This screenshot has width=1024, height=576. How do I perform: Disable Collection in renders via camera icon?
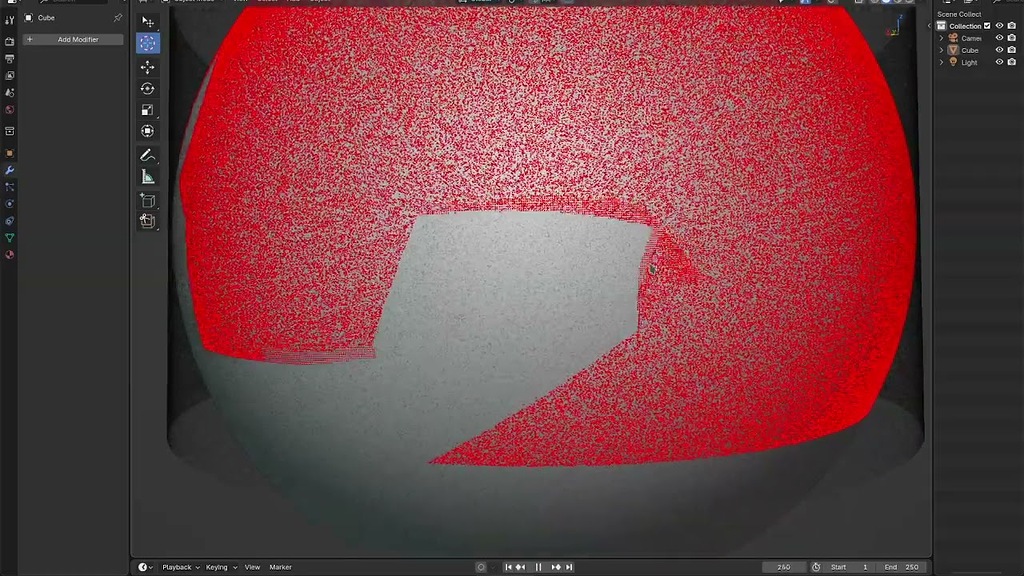(x=1012, y=26)
